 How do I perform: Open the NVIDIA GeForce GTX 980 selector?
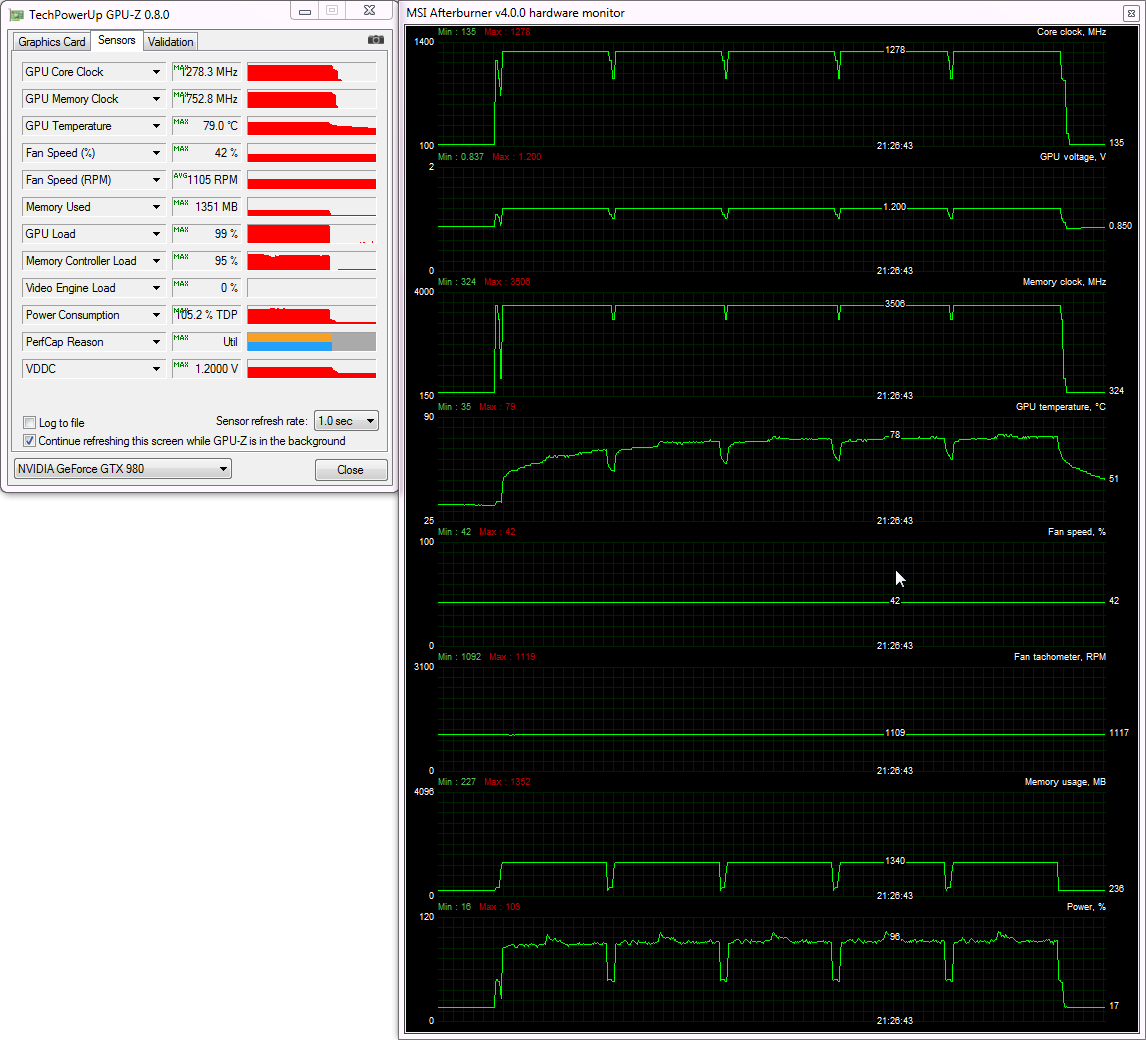[122, 469]
